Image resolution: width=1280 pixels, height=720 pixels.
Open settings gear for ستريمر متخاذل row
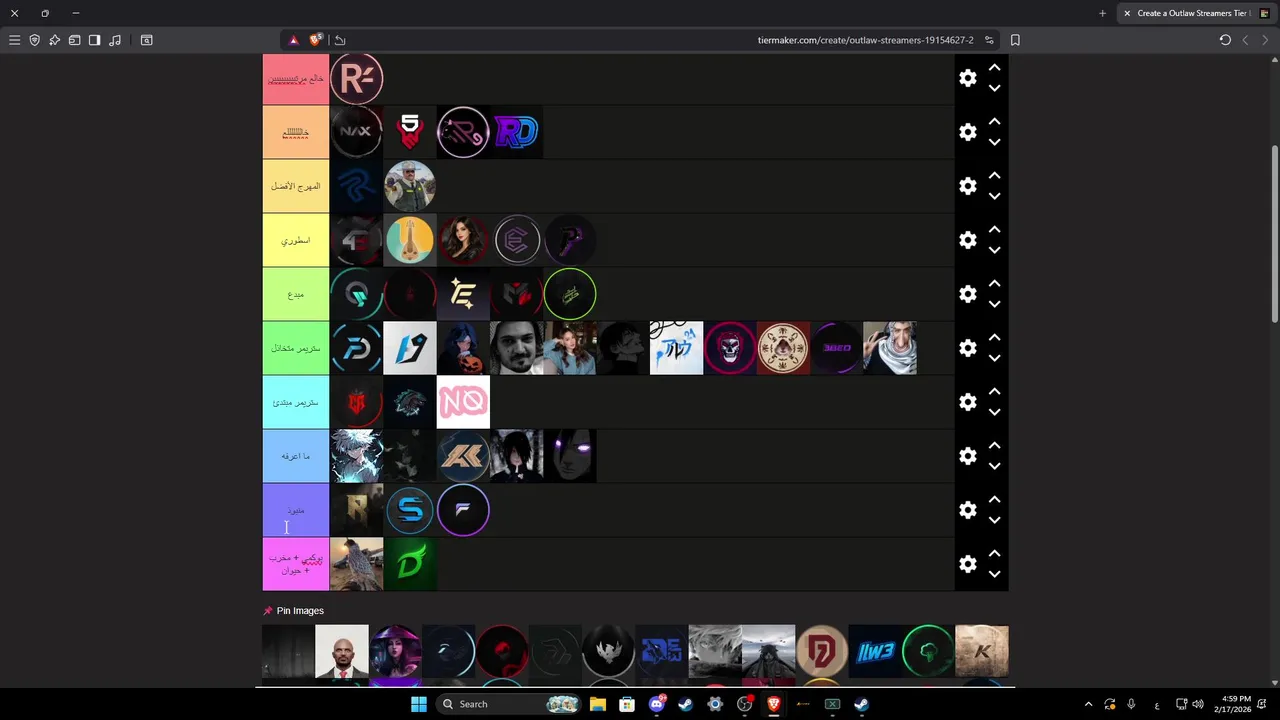click(x=967, y=348)
